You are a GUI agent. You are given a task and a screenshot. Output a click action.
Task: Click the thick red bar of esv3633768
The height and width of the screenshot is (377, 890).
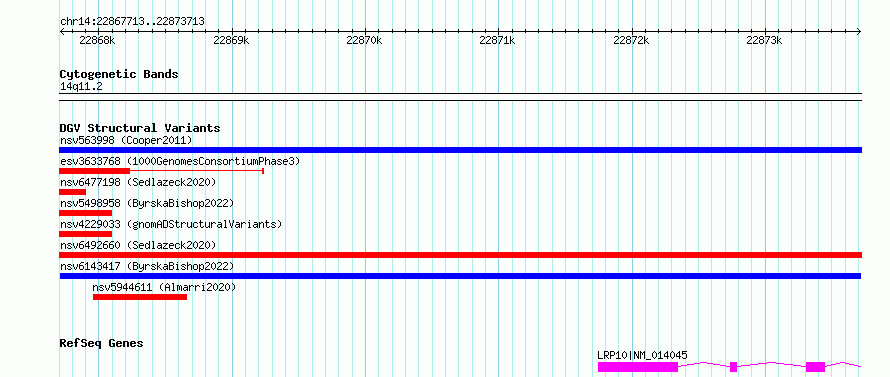coord(94,171)
